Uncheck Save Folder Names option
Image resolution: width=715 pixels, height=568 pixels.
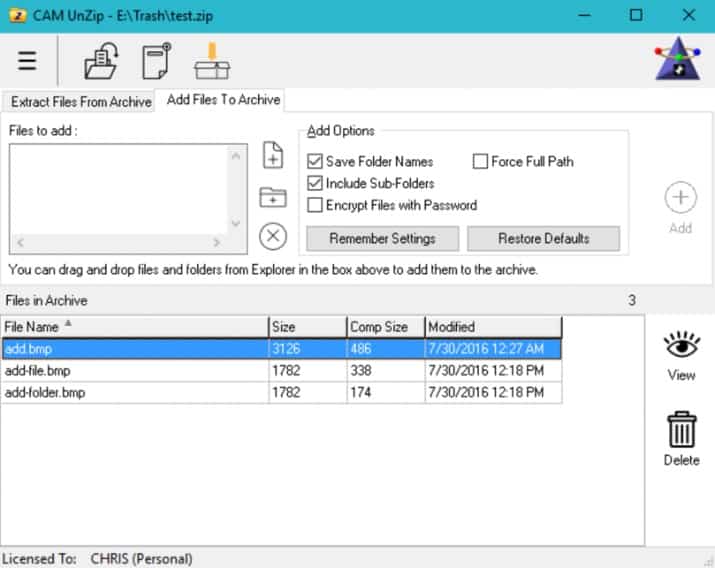(x=315, y=162)
